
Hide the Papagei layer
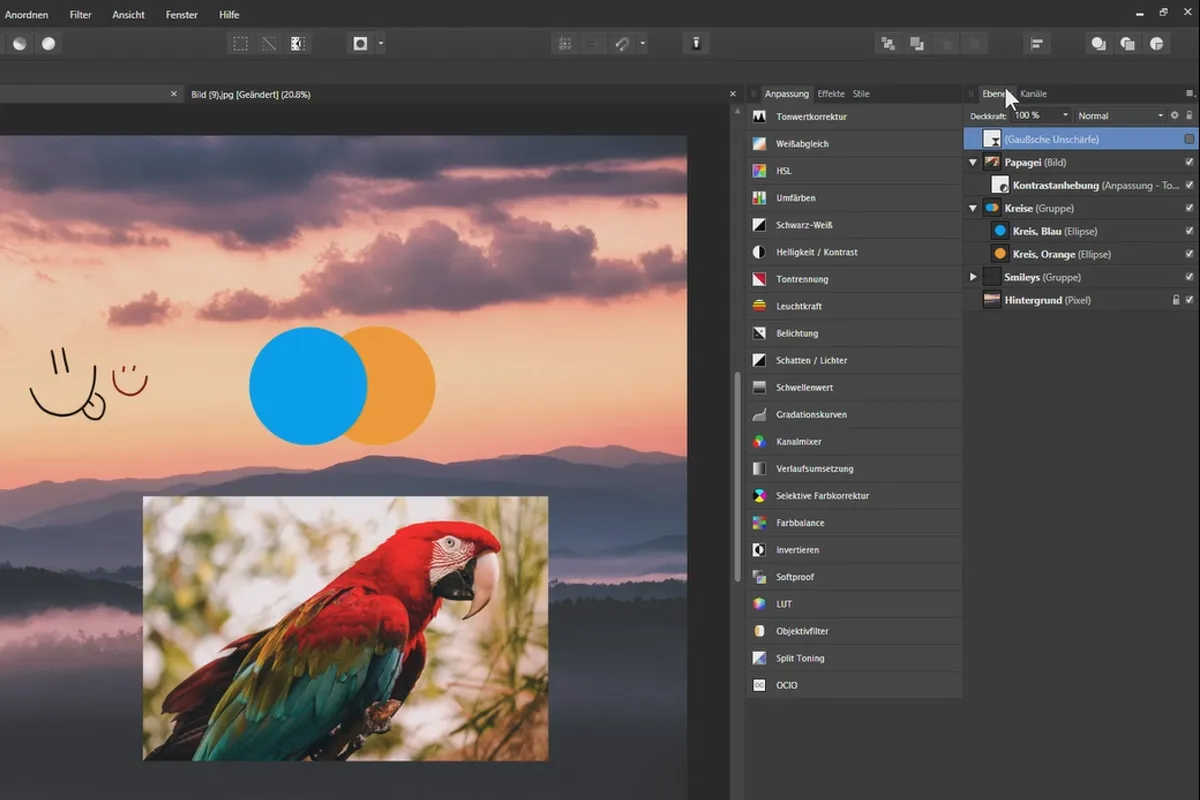pyautogui.click(x=1189, y=162)
